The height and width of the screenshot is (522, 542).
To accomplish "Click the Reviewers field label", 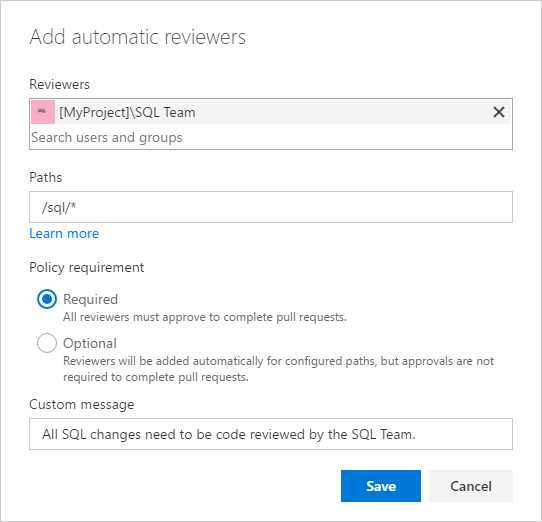I will 59,84.
